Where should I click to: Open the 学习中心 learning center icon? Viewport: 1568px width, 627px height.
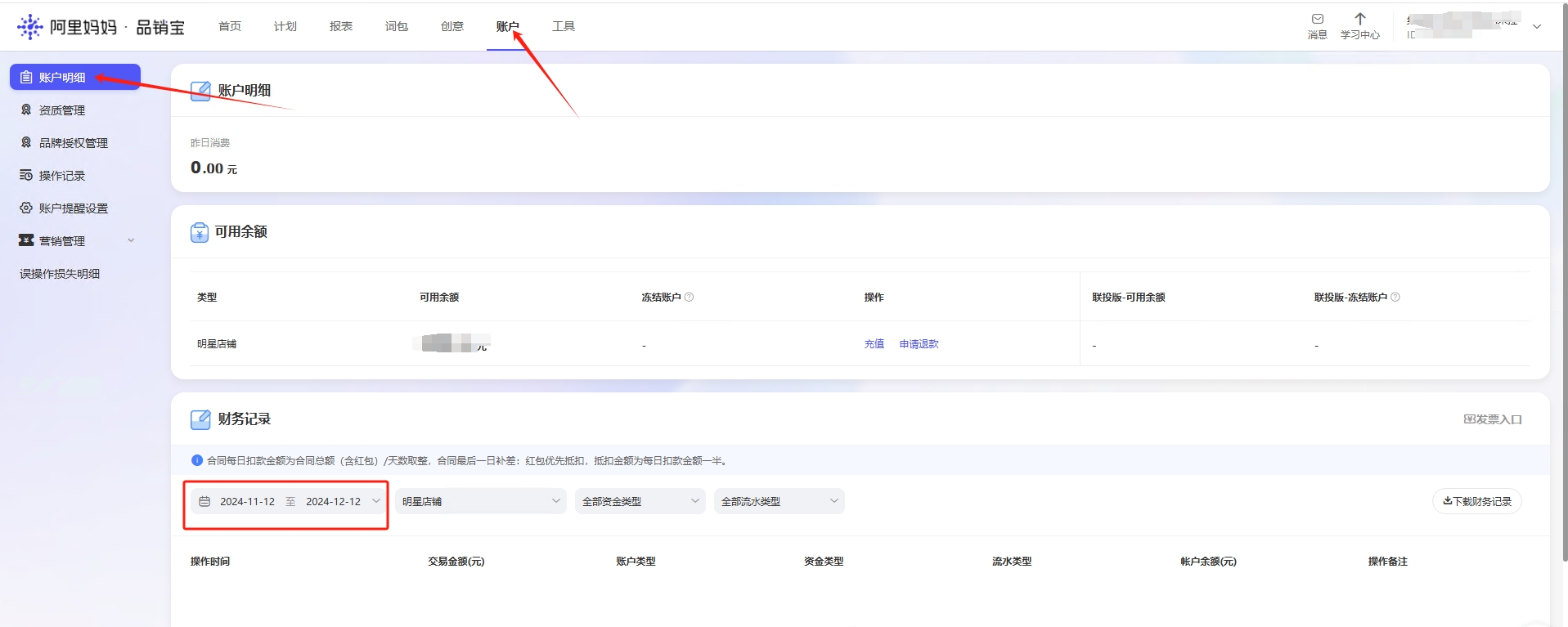[1359, 19]
